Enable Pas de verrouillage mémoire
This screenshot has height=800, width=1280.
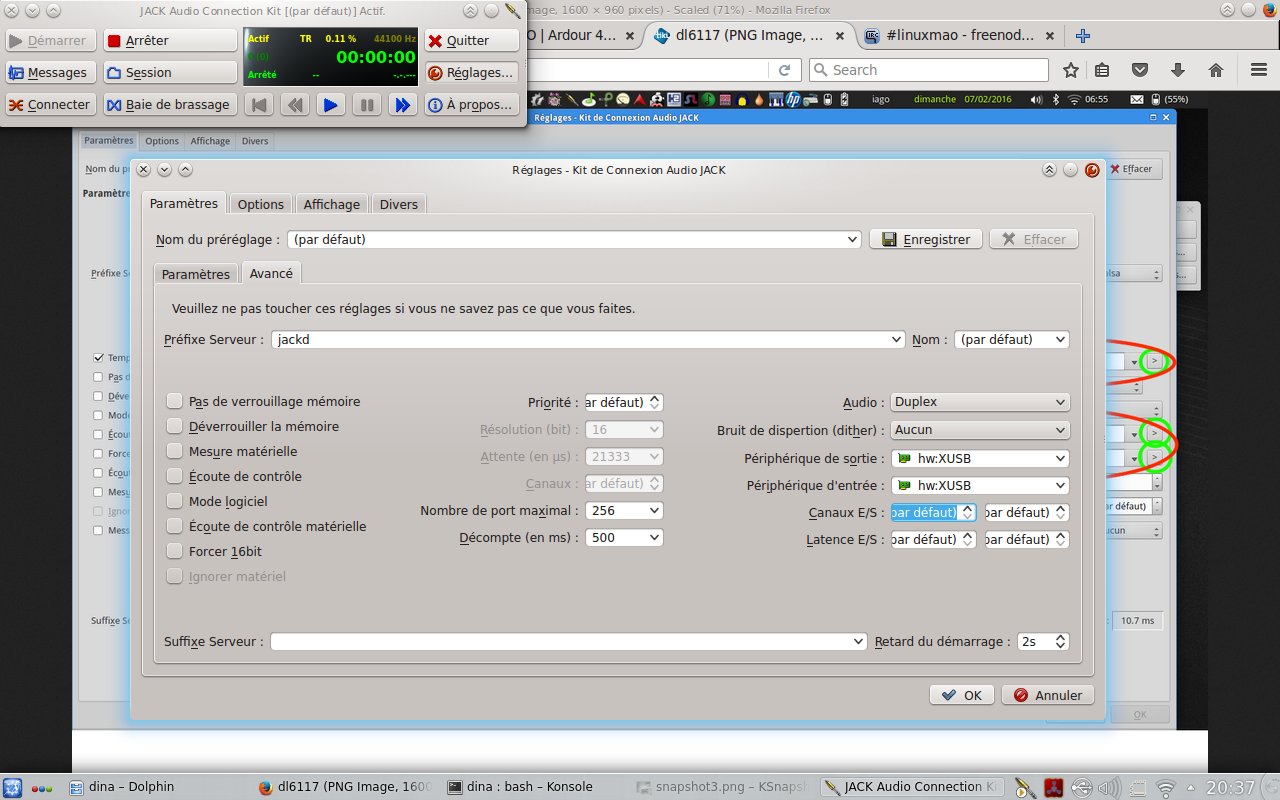tap(175, 401)
